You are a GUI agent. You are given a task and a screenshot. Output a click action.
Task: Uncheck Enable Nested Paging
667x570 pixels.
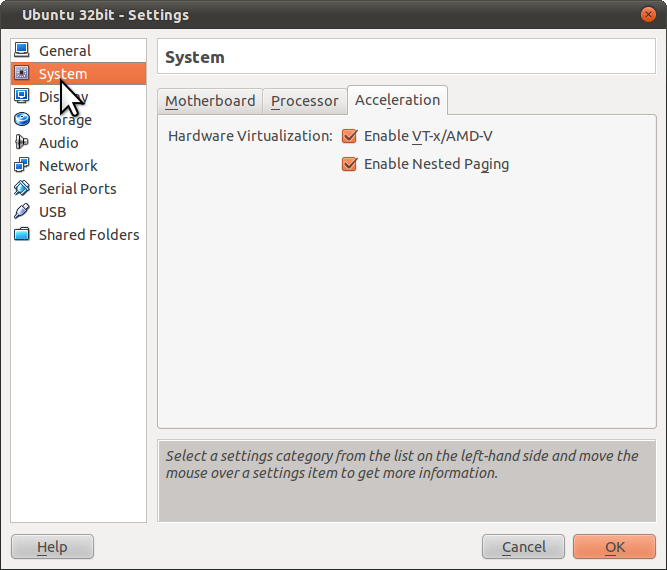349,164
